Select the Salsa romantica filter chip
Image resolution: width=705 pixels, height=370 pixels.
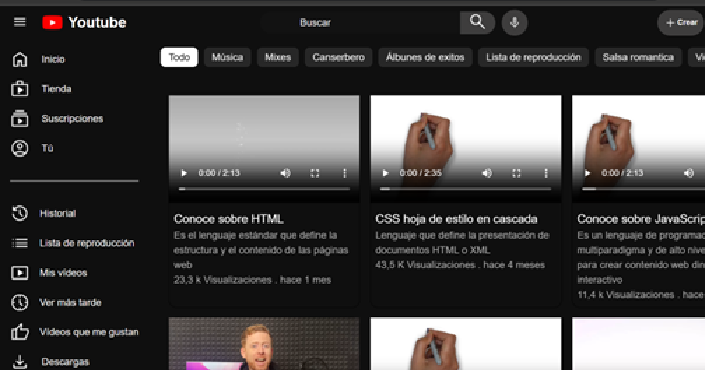pos(638,58)
